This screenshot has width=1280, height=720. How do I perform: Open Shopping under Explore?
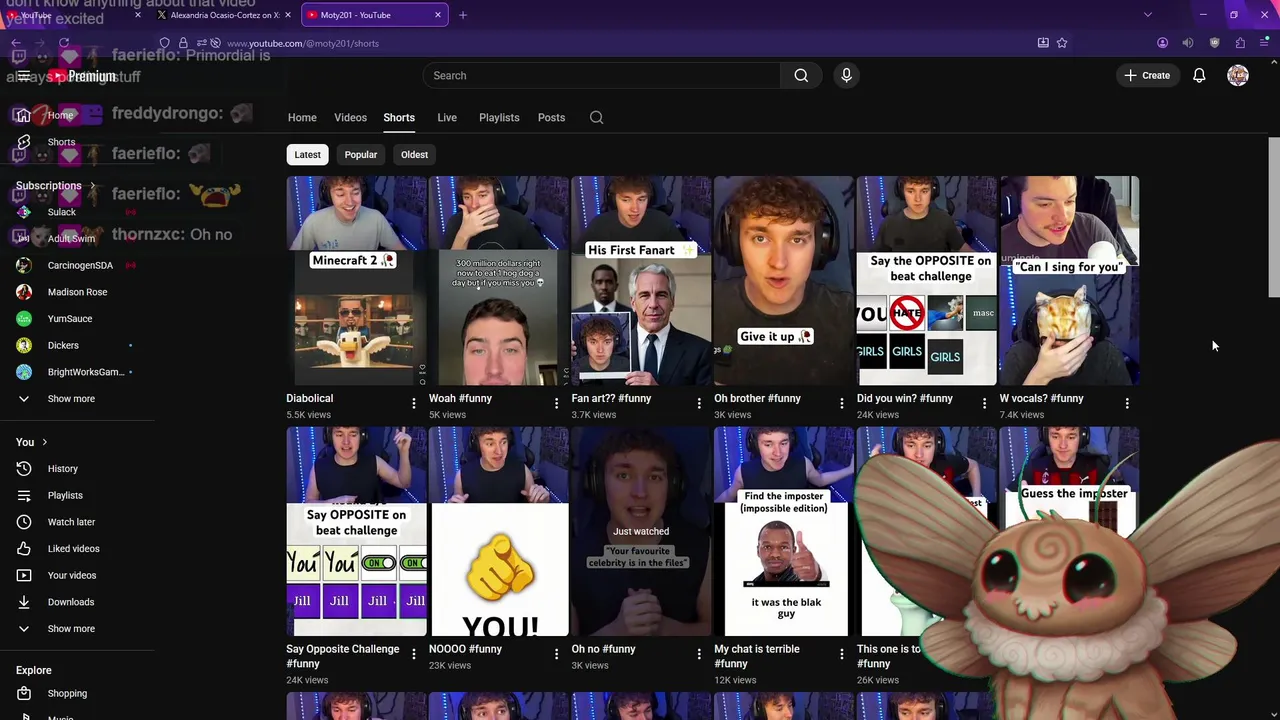click(67, 693)
